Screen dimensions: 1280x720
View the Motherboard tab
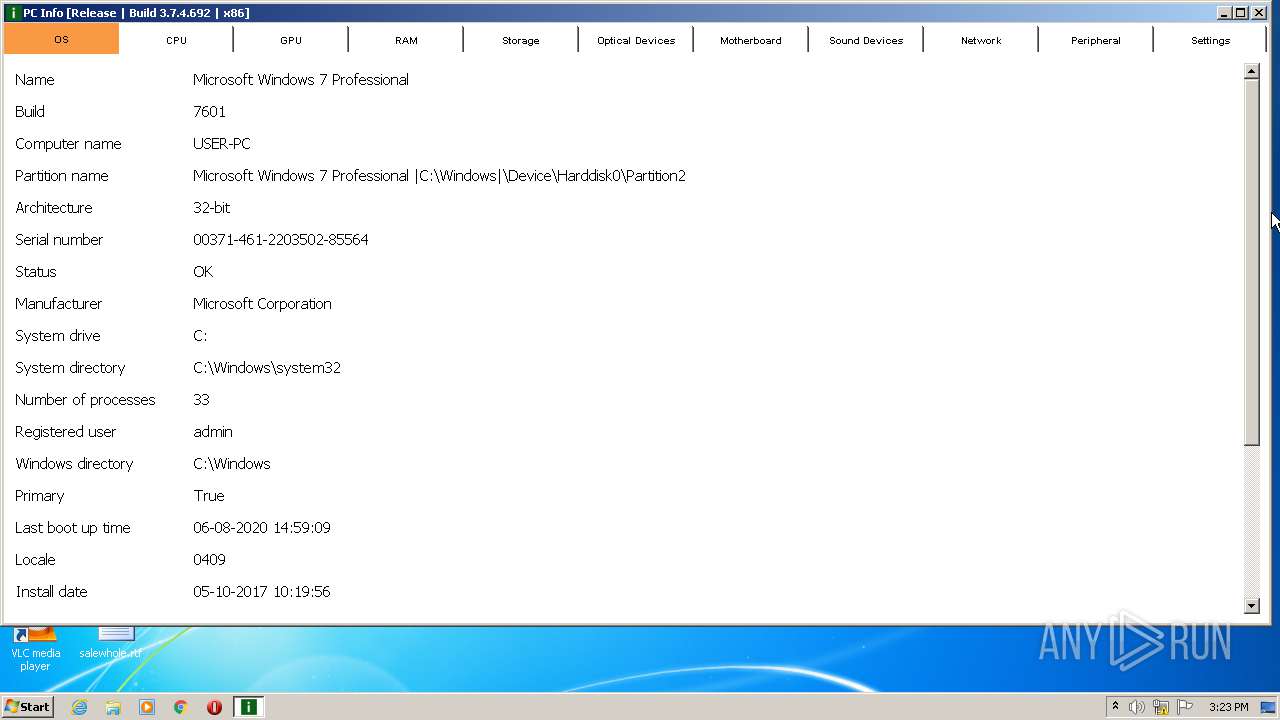pyautogui.click(x=751, y=40)
